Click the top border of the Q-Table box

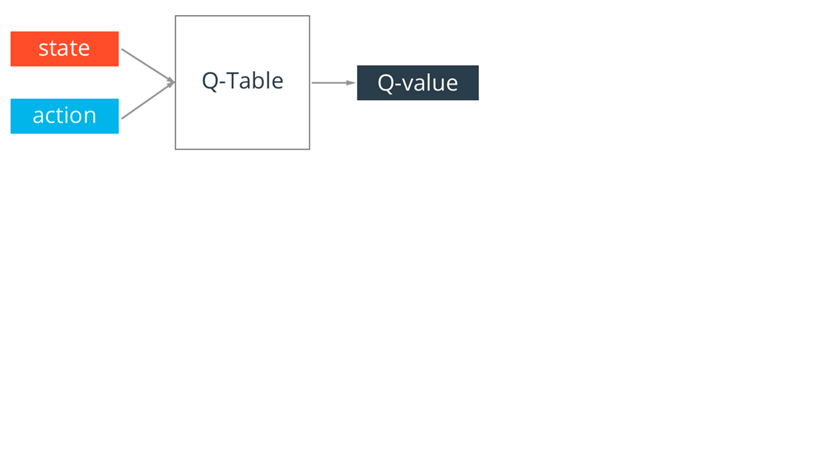pyautogui.click(x=242, y=16)
